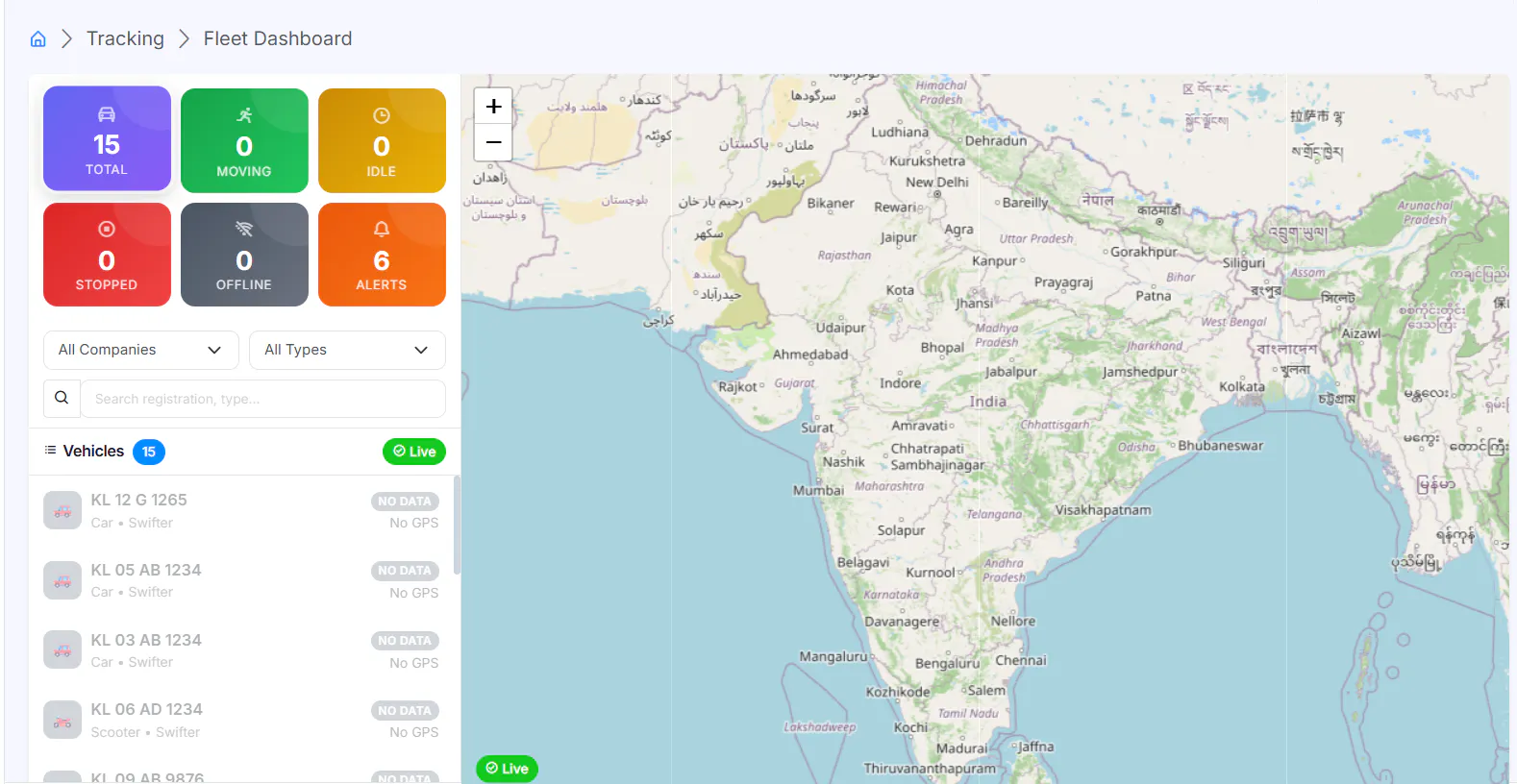Click Chennai label on the map
The width and height of the screenshot is (1517, 784).
pyautogui.click(x=1021, y=660)
